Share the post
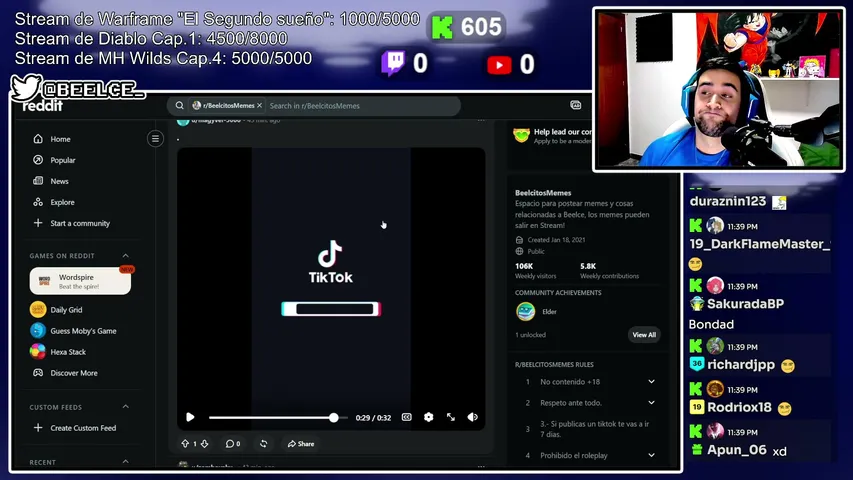This screenshot has height=480, width=853. point(301,444)
